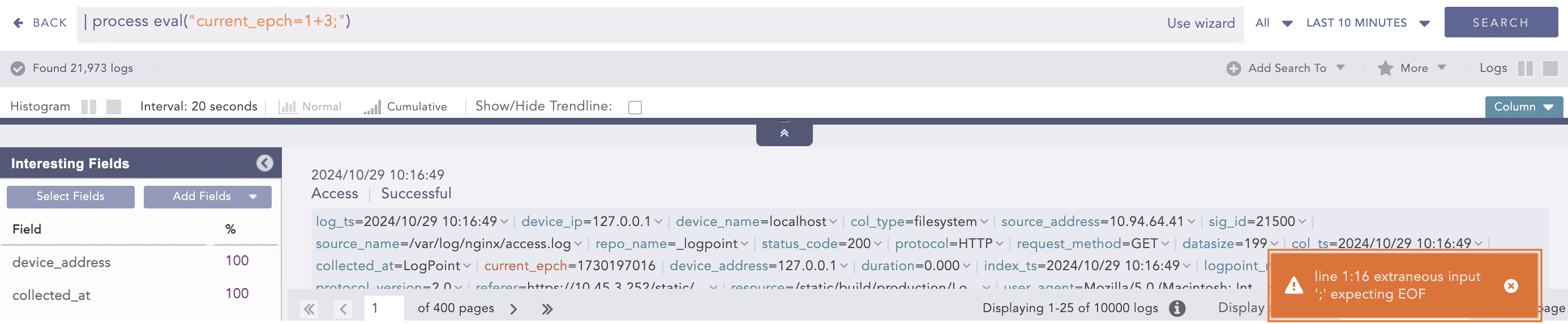Click the info icon beside log count
The width and height of the screenshot is (1568, 324).
(1177, 308)
